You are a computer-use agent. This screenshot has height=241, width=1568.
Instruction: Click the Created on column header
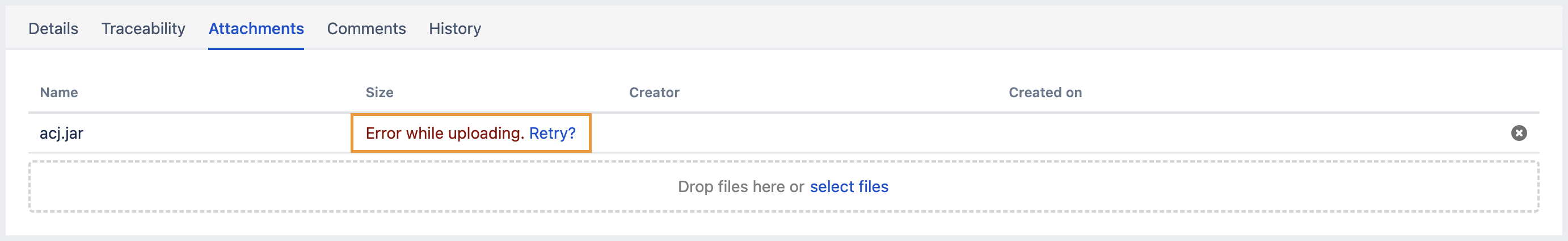click(1044, 93)
